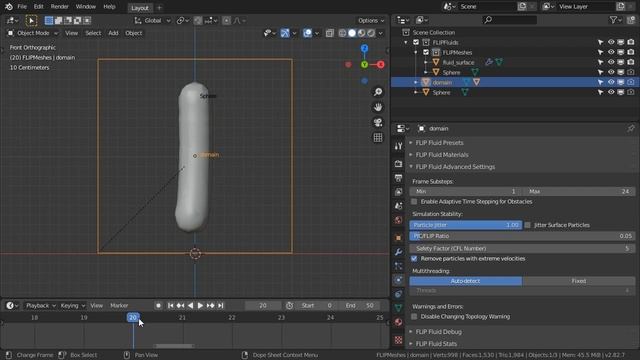Open the Object Mode dropdown

pyautogui.click(x=33, y=33)
